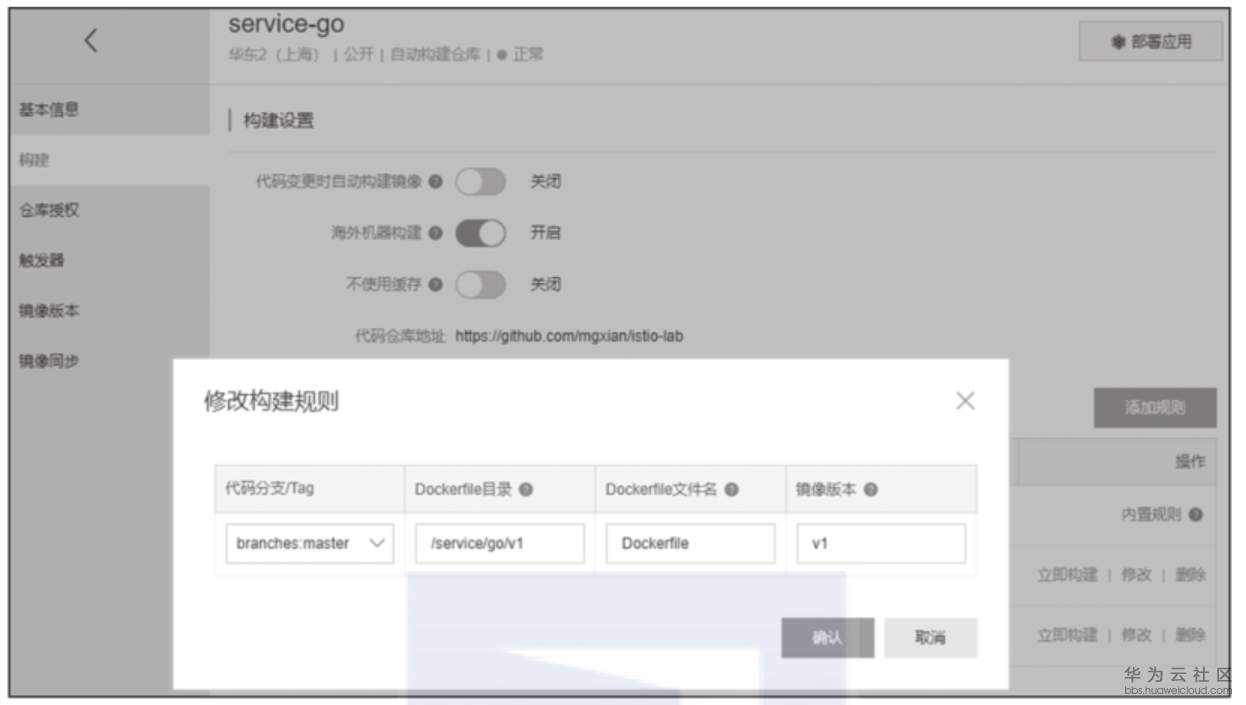Go back using the left chevron arrow
This screenshot has width=1246, height=705.
(x=91, y=41)
